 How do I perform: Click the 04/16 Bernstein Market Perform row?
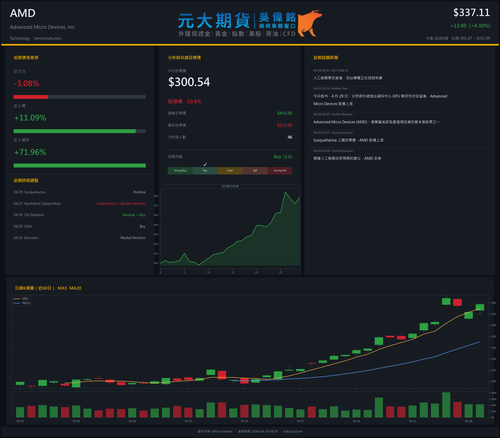click(80, 238)
